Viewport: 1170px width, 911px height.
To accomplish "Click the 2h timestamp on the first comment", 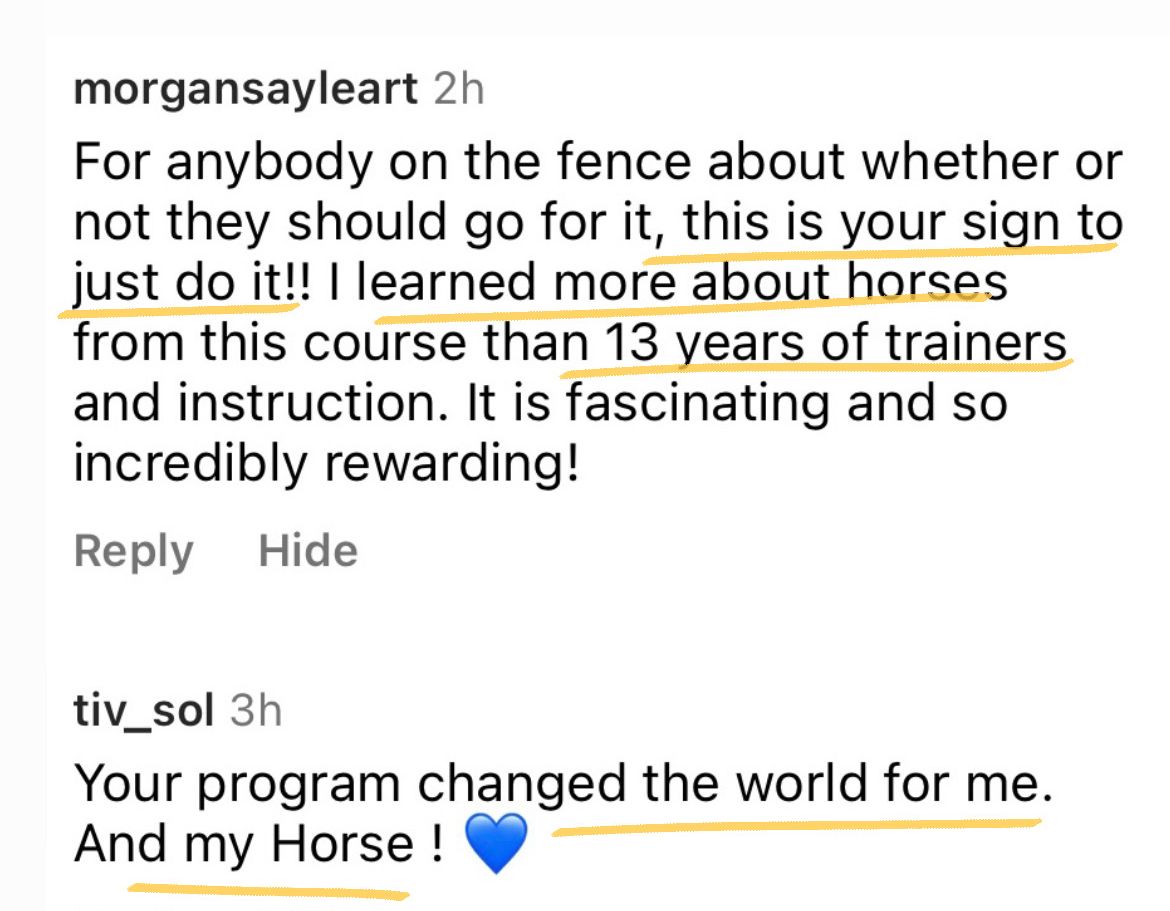I will click(460, 90).
